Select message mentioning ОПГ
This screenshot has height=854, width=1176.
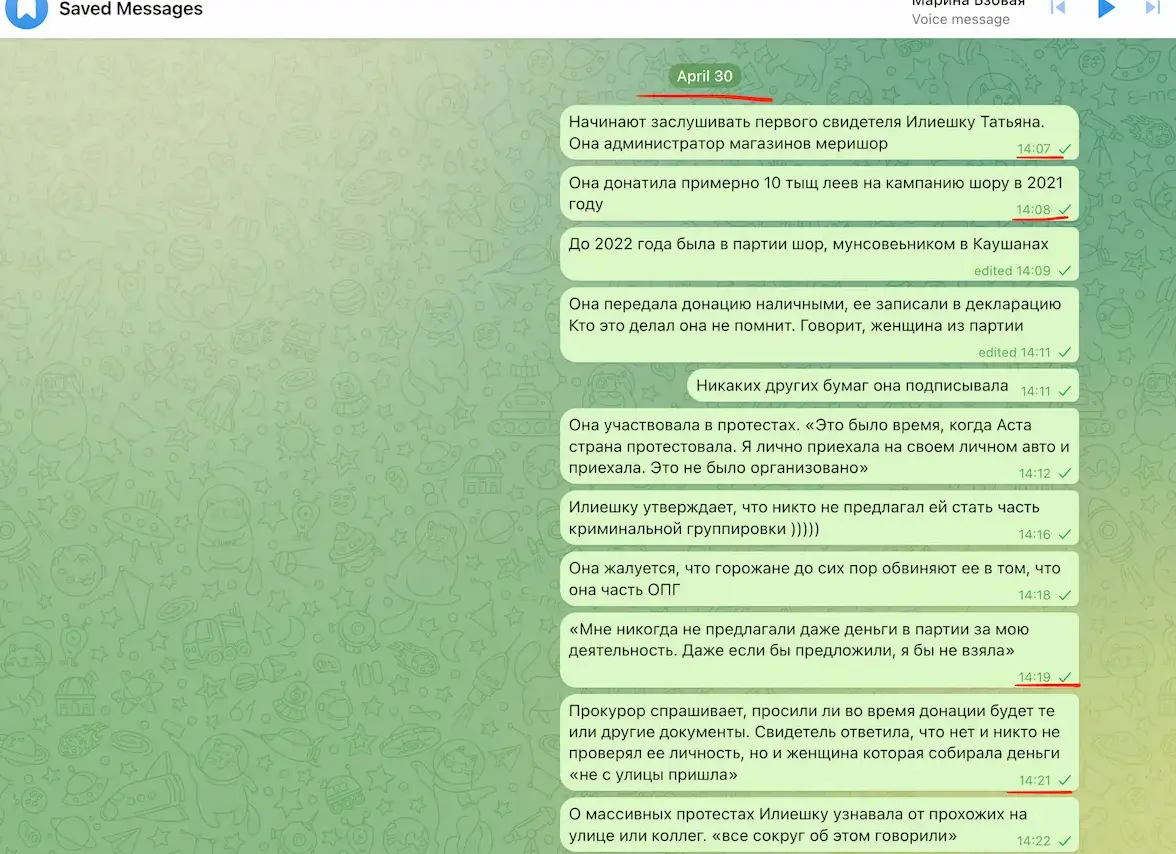click(819, 579)
